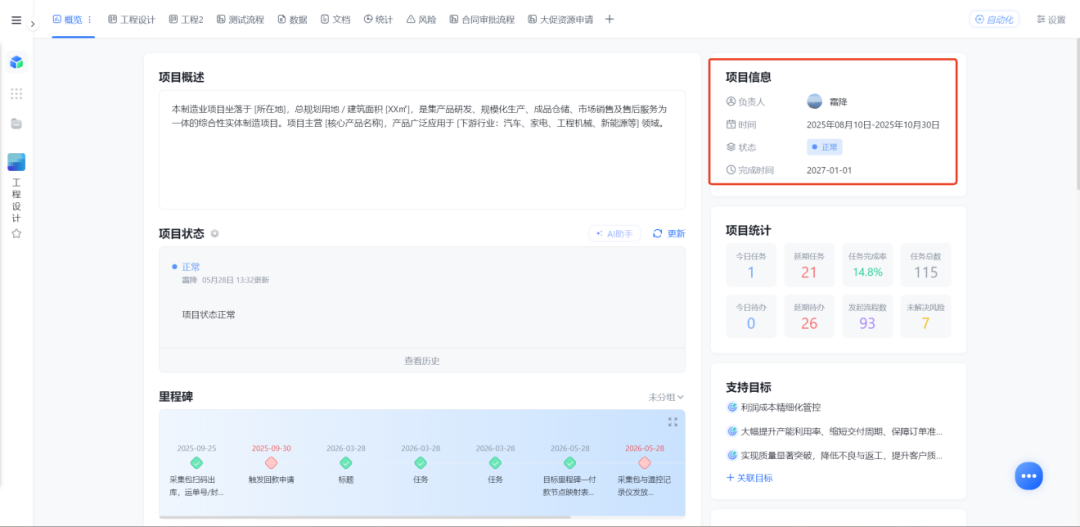
Task: Add a new tab with plus icon
Action: click(x=609, y=19)
